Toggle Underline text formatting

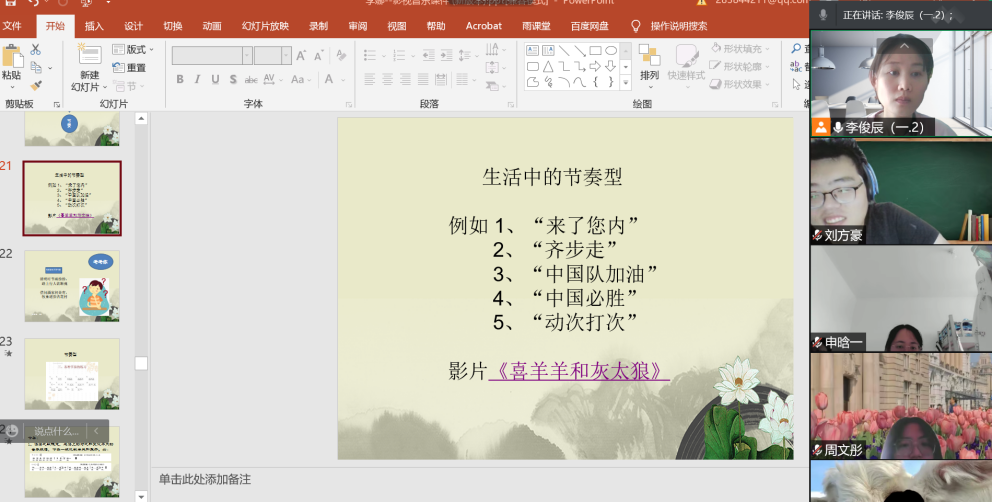click(216, 80)
